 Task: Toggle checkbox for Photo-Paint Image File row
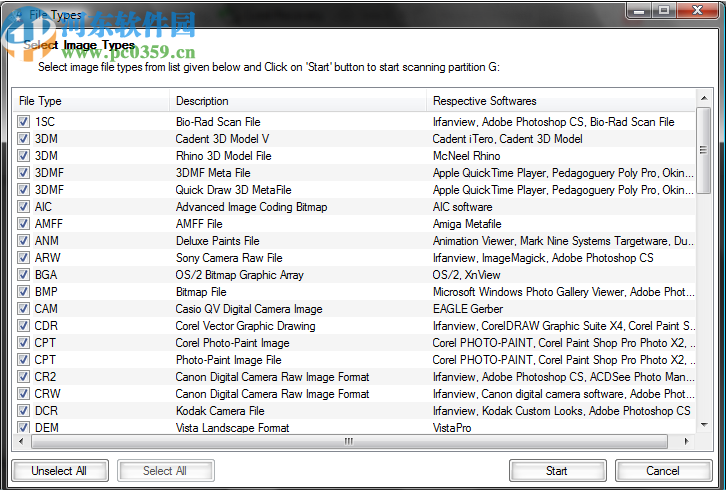point(23,359)
